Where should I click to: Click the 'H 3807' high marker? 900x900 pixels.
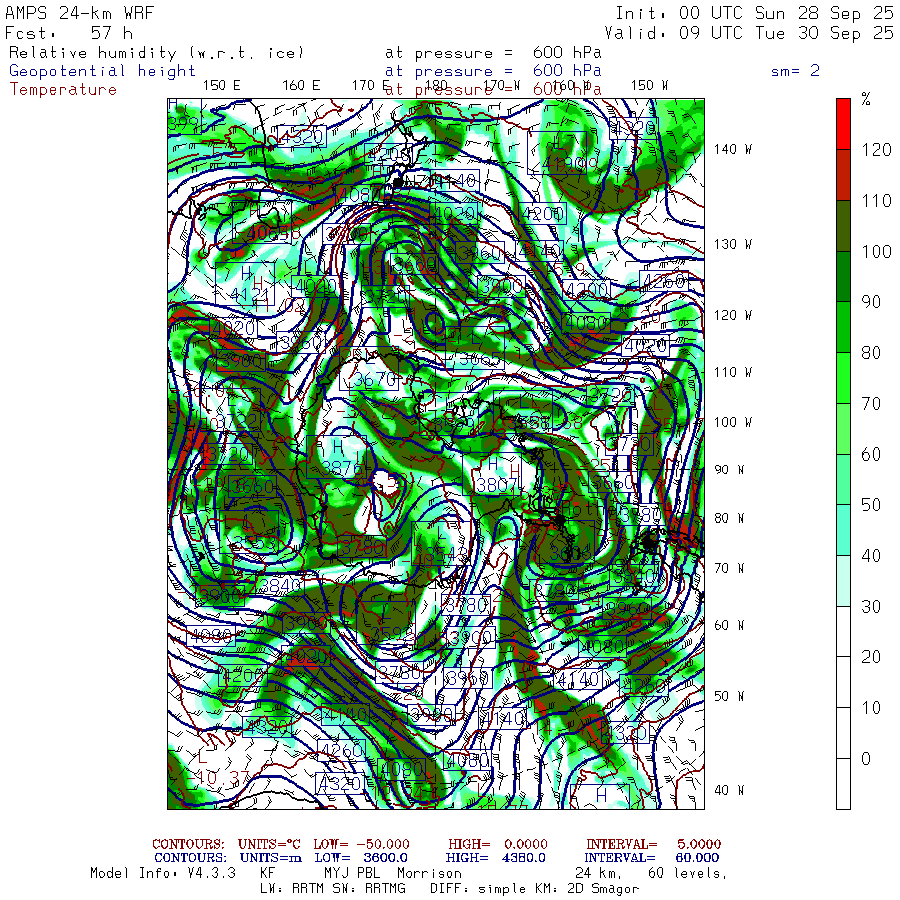tap(494, 474)
